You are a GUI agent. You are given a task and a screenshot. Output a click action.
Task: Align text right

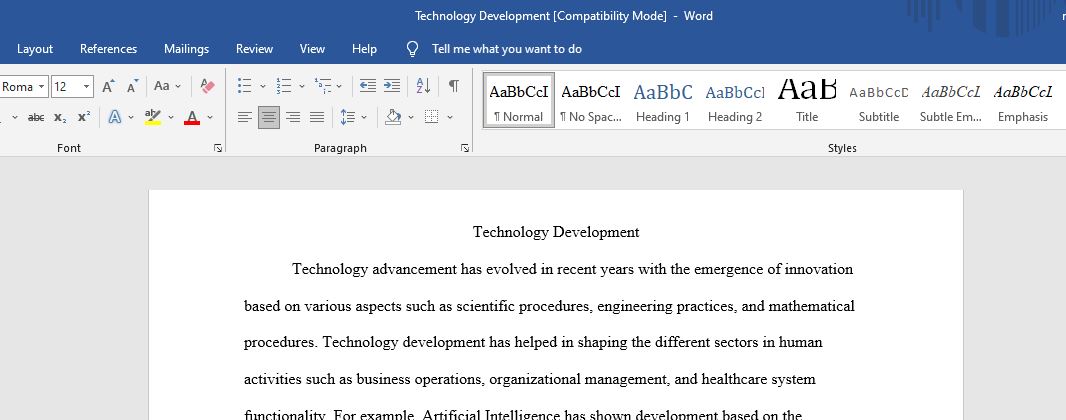coord(293,118)
